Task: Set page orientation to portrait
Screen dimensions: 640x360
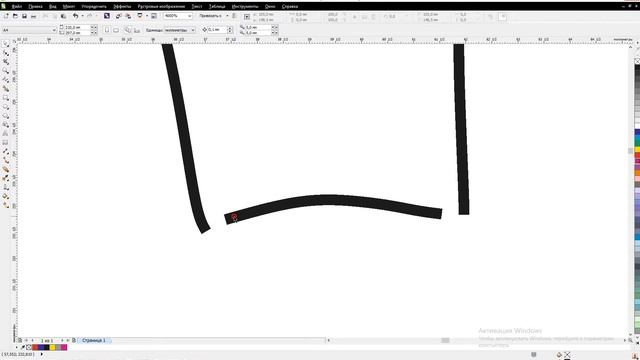Action: click(107, 30)
